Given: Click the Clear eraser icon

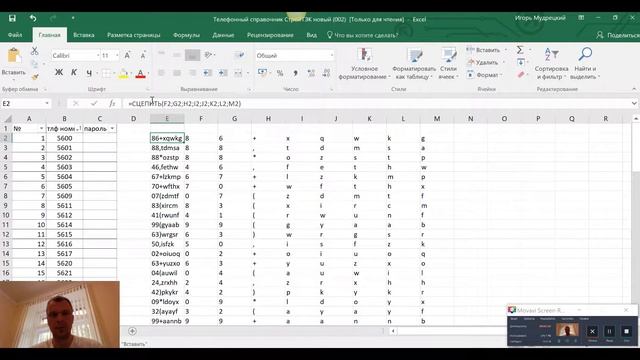Looking at the screenshot, I should point(521,75).
